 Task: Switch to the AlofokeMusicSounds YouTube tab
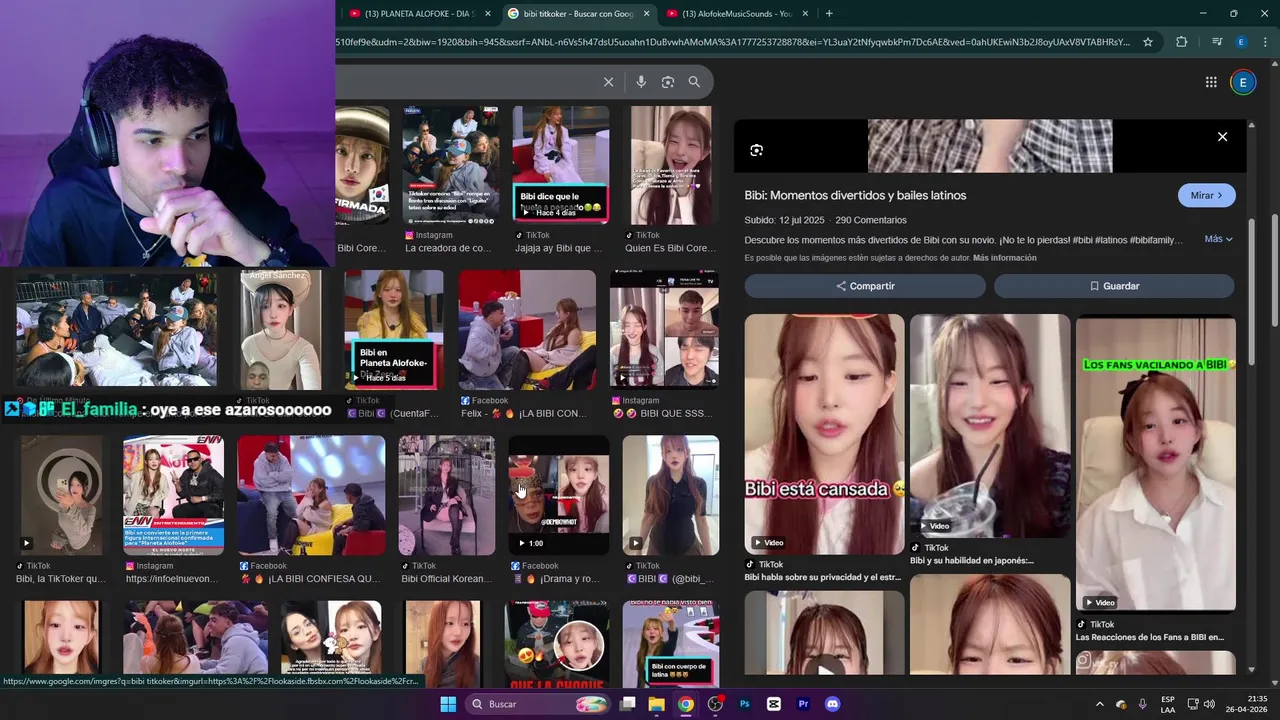tap(736, 13)
